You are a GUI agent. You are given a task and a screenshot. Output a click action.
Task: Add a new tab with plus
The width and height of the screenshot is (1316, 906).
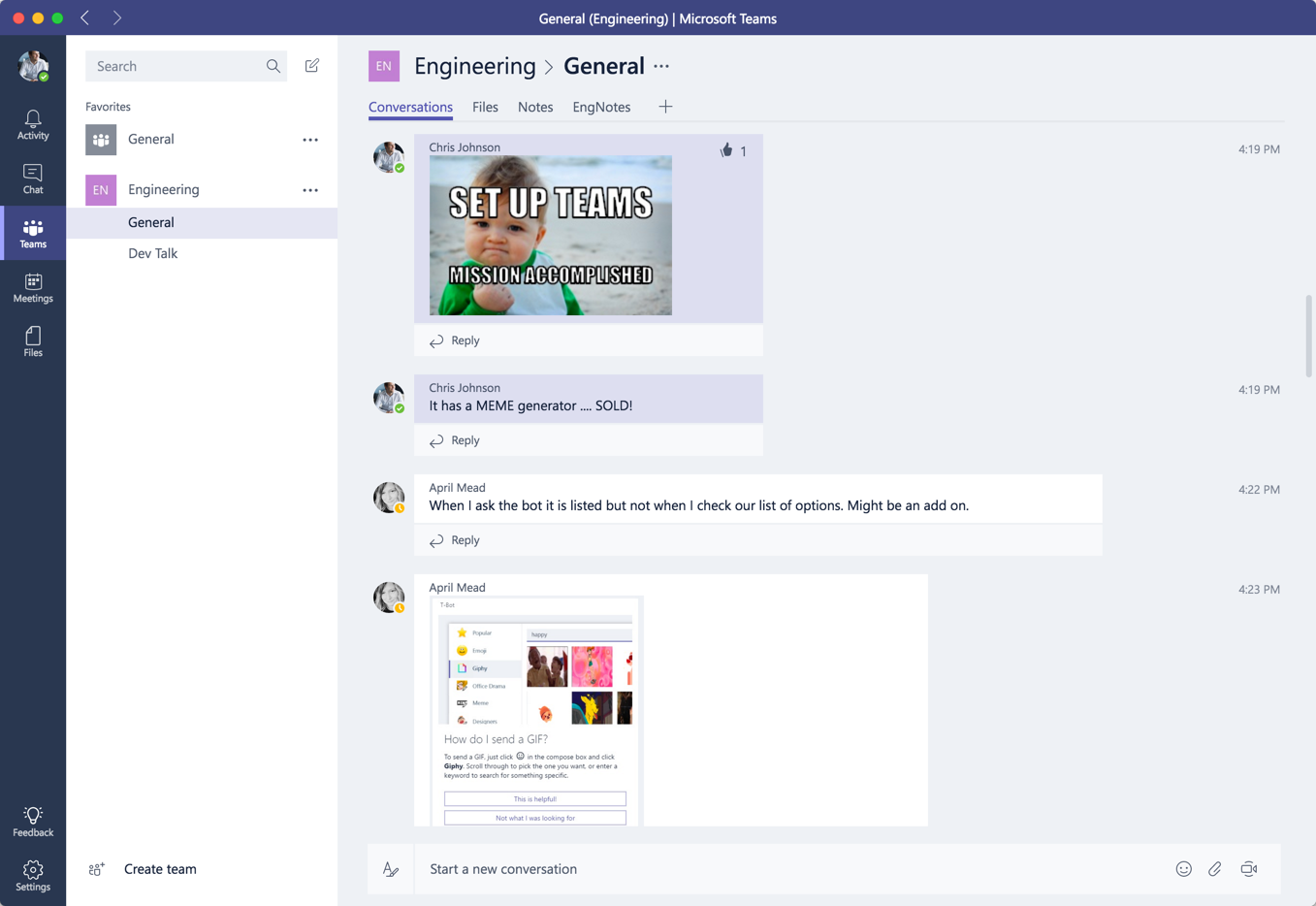tap(665, 107)
